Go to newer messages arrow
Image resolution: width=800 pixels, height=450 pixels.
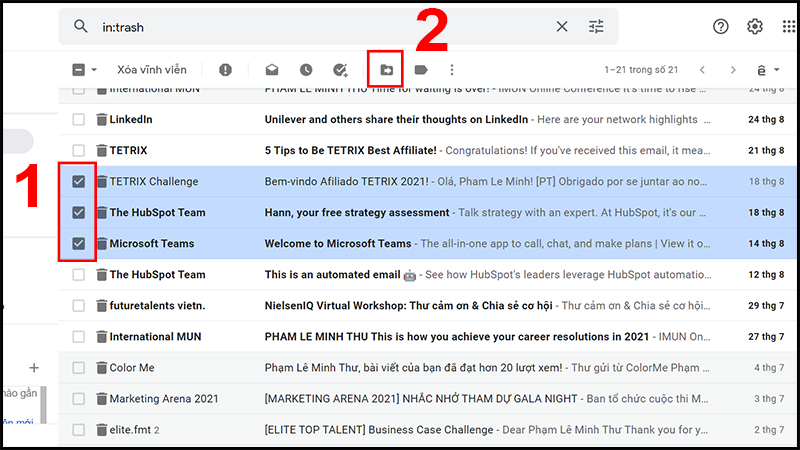click(x=702, y=70)
